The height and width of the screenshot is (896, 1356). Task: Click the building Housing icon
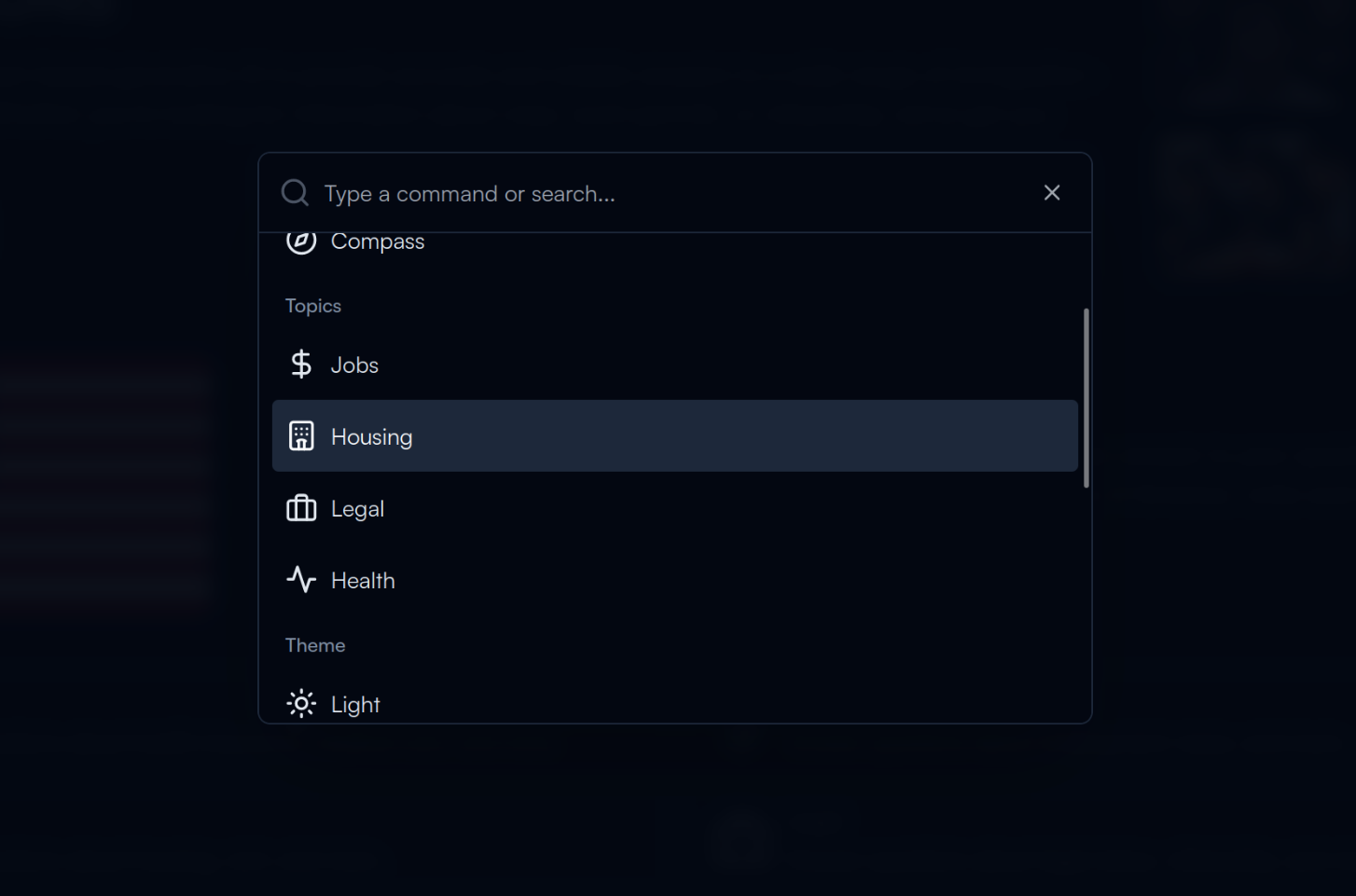point(300,436)
